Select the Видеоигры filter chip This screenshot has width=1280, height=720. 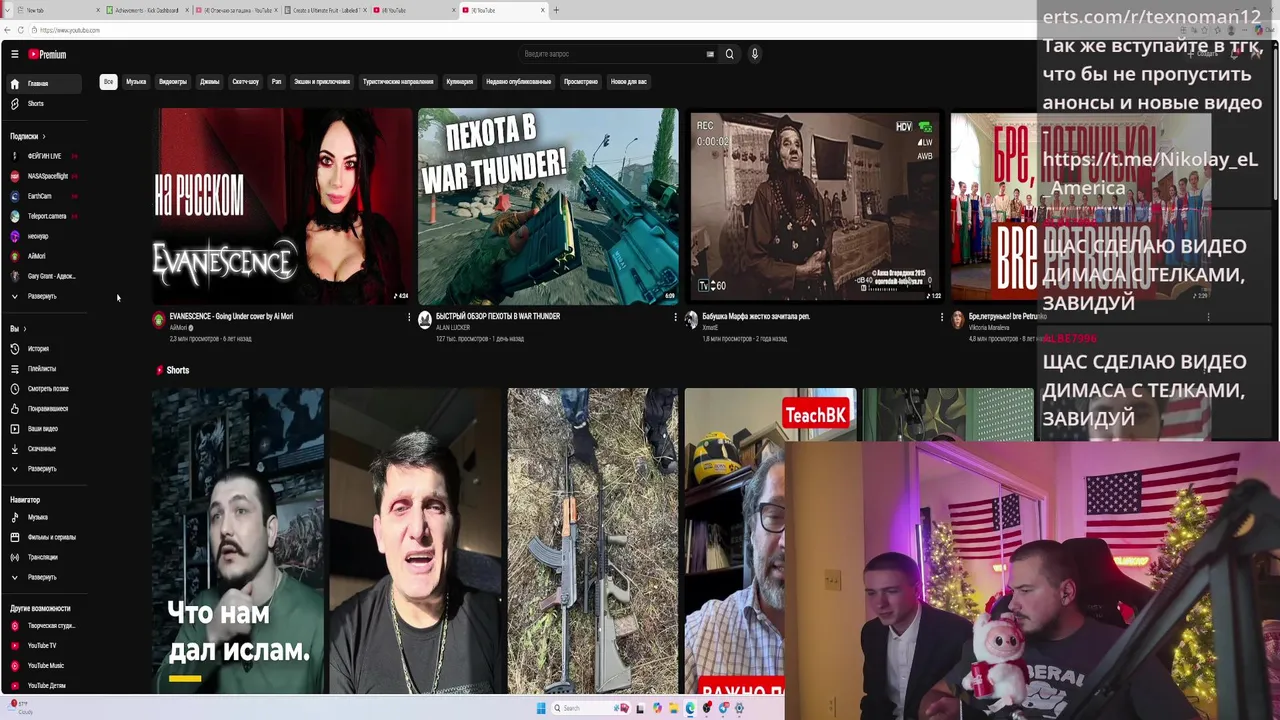173,82
